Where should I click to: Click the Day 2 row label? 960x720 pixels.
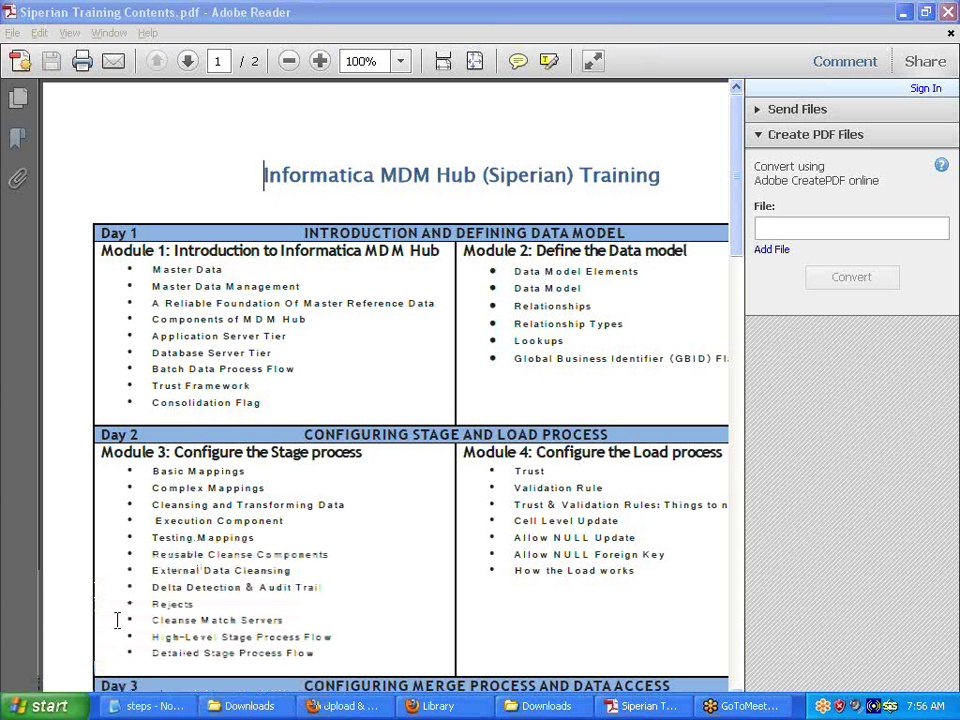(x=119, y=435)
